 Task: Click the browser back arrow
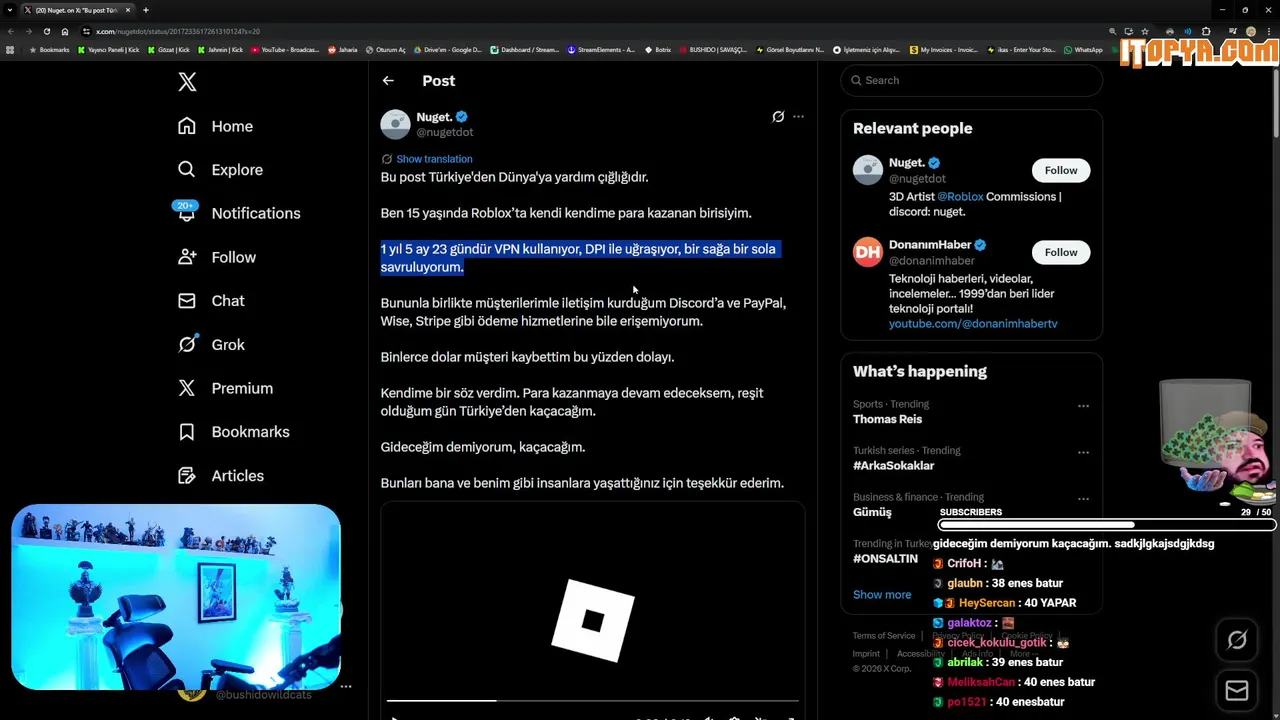click(x=11, y=31)
